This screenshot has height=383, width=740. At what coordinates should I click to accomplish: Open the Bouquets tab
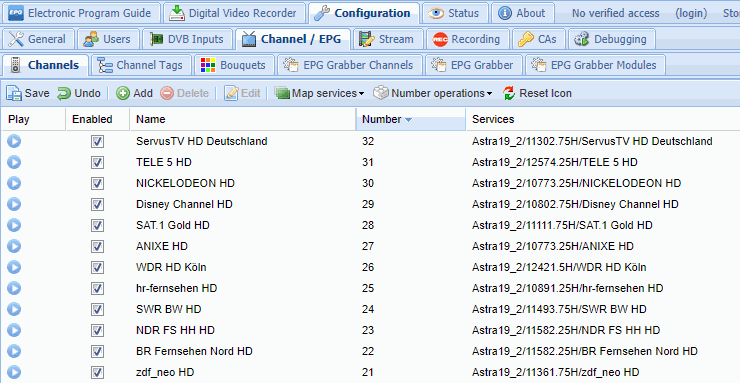click(234, 65)
